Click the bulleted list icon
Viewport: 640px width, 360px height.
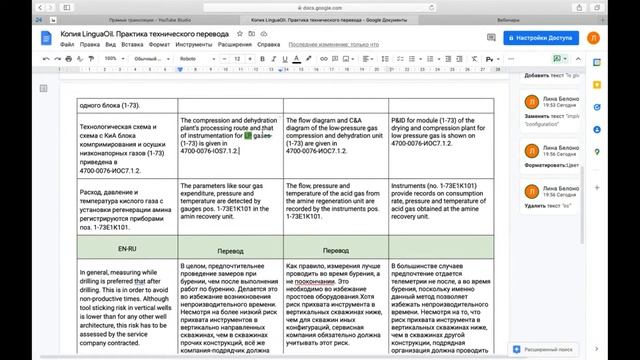click(412, 59)
